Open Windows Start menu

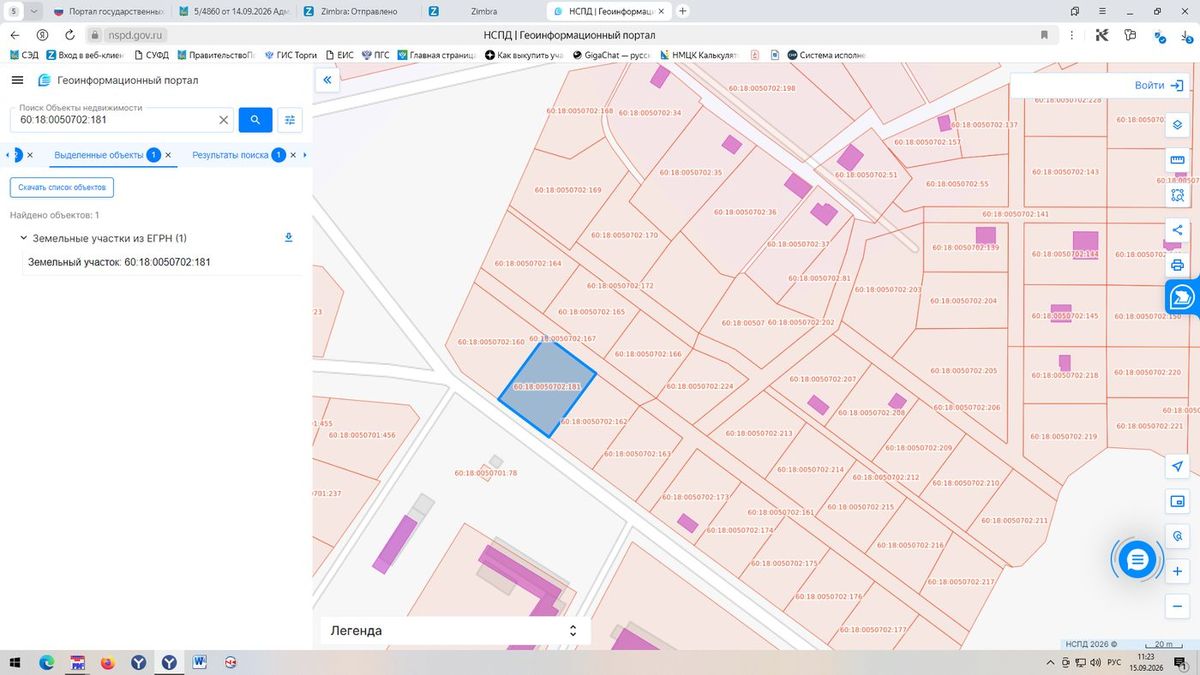(x=16, y=662)
